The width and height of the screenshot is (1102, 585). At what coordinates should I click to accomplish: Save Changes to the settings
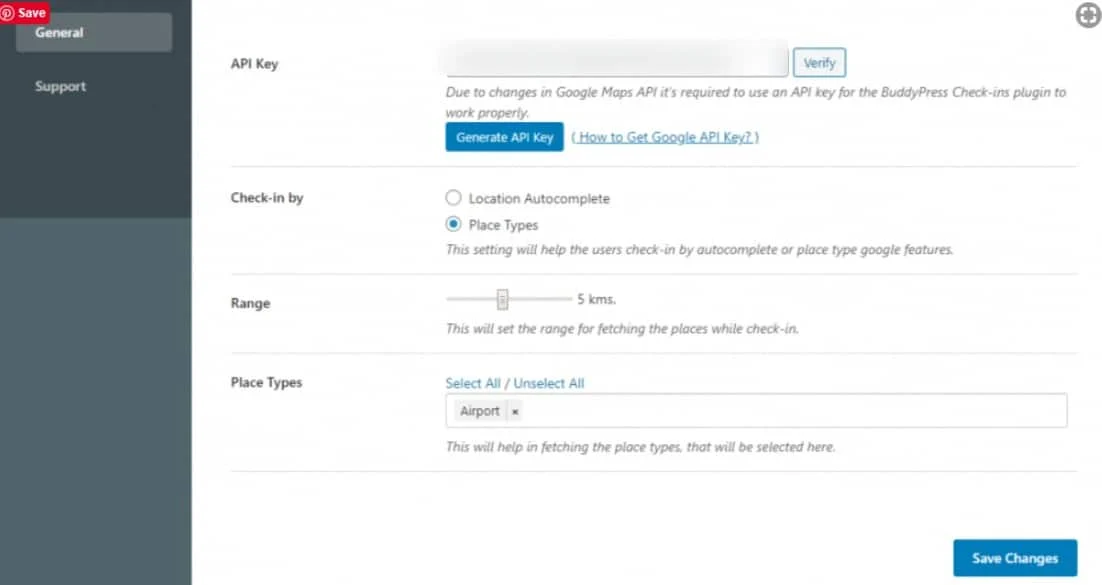1015,558
